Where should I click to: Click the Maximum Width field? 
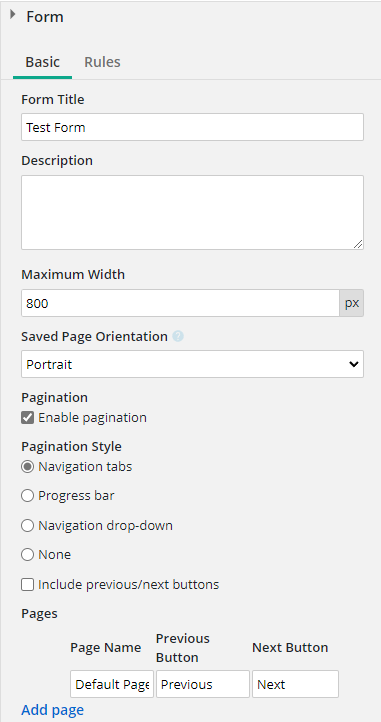180,303
